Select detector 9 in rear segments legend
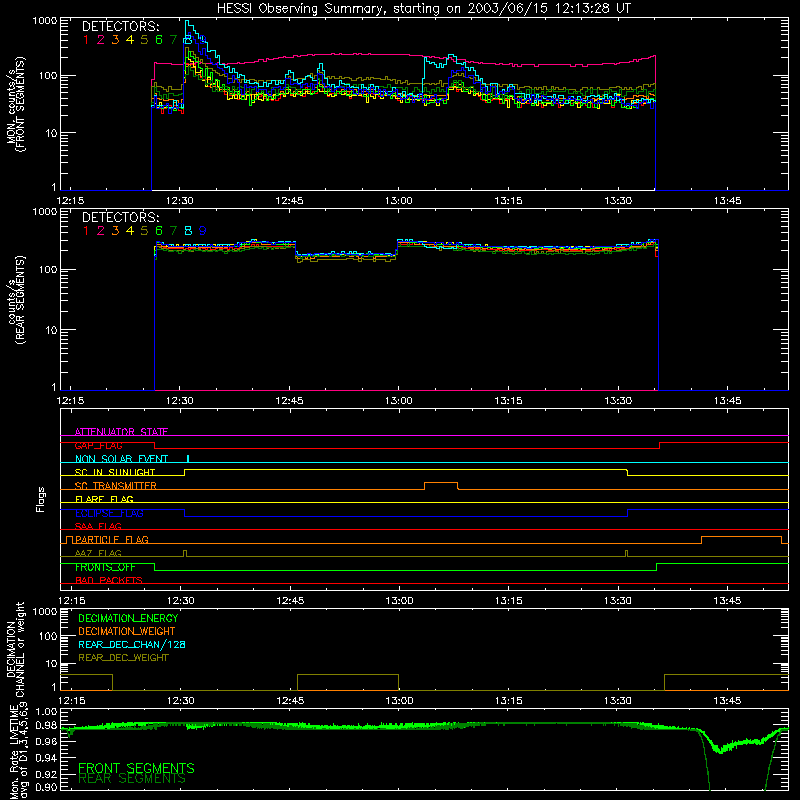800x800 pixels. [x=203, y=231]
